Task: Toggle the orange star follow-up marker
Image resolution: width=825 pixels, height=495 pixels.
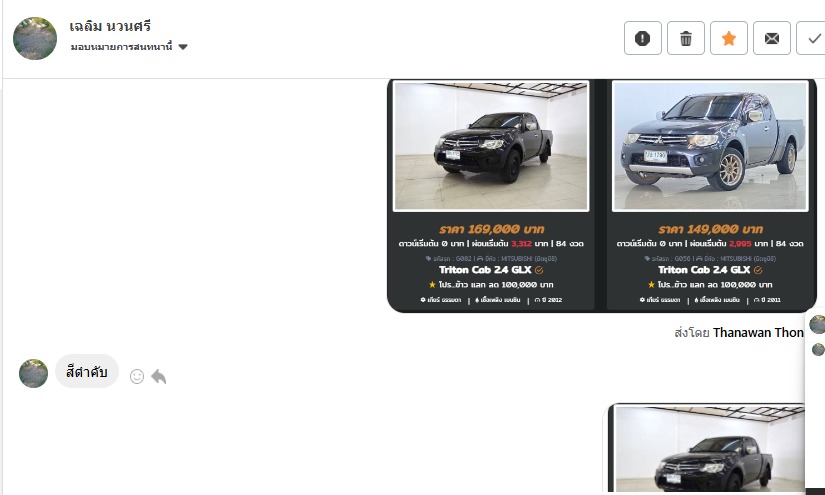Action: (729, 38)
